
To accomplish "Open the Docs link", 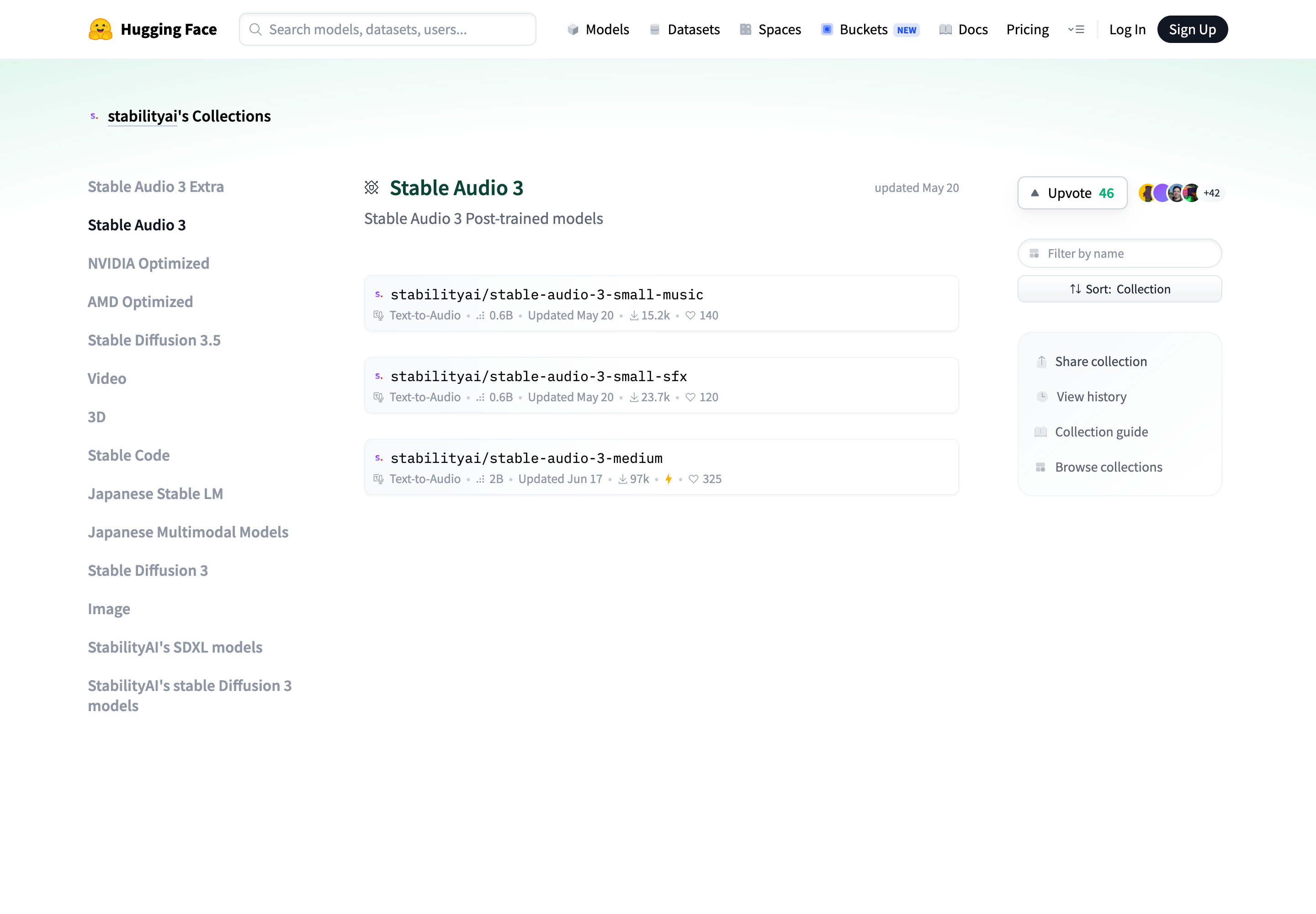I will 963,29.
